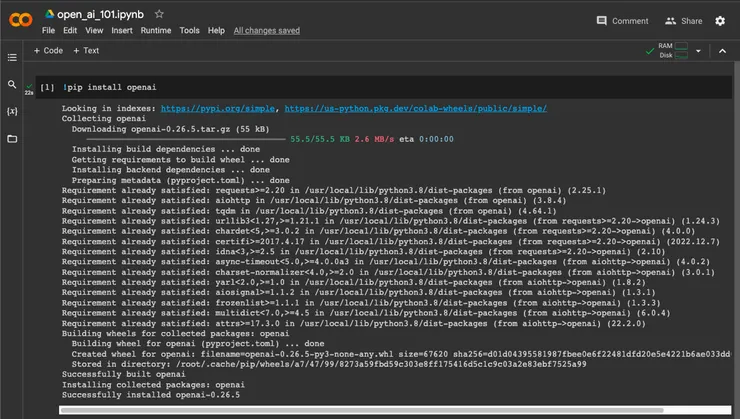Click the "Installing build dependencies ... done" line

tap(166, 149)
